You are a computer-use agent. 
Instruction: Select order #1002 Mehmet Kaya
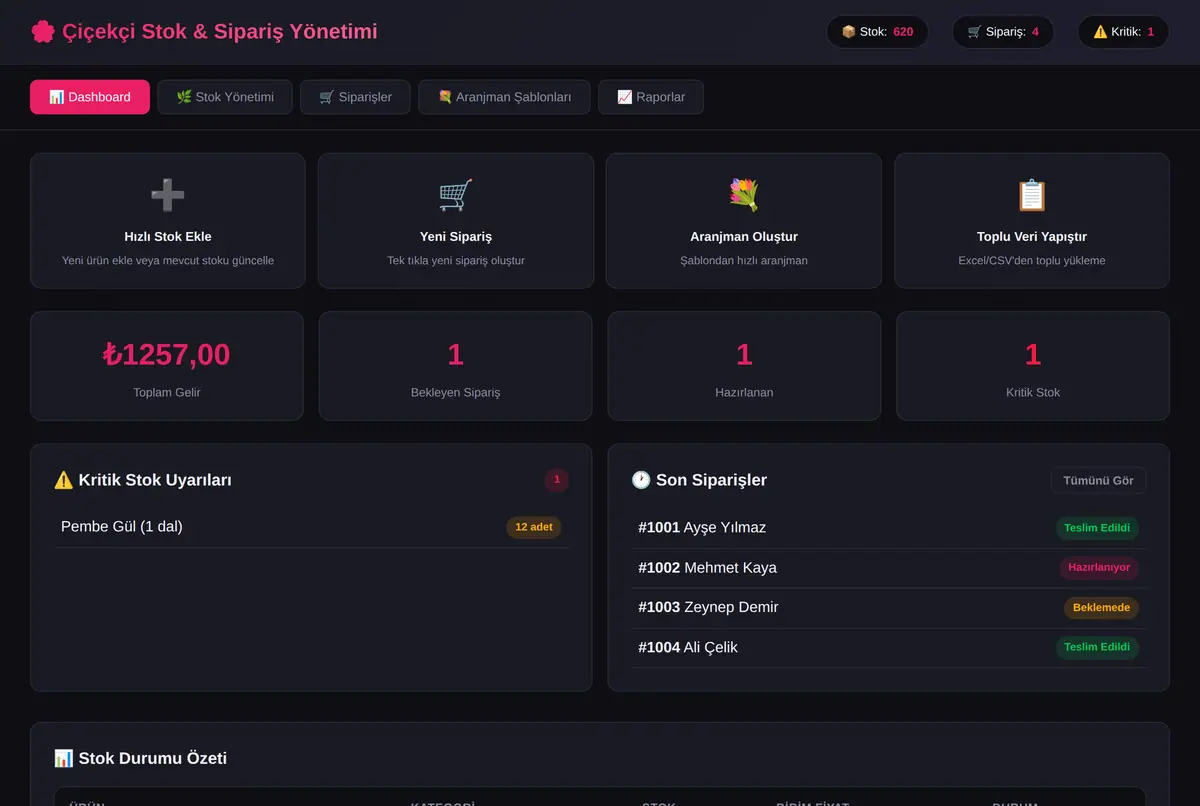[890, 568]
